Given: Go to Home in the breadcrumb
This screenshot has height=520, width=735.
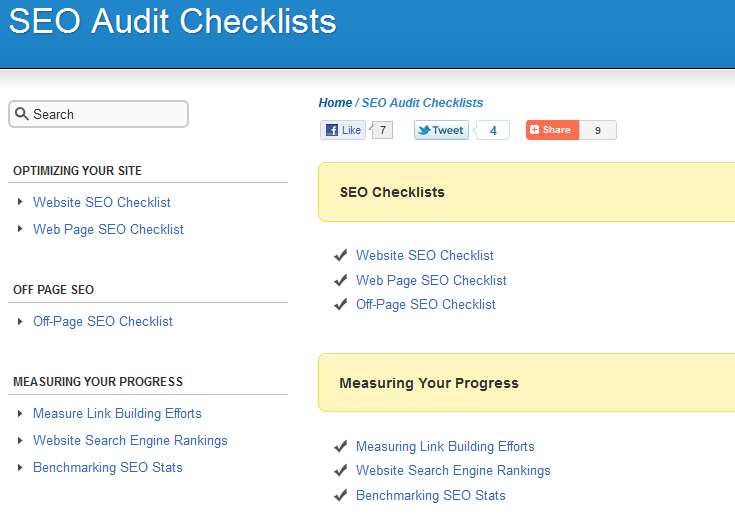Looking at the screenshot, I should point(335,103).
